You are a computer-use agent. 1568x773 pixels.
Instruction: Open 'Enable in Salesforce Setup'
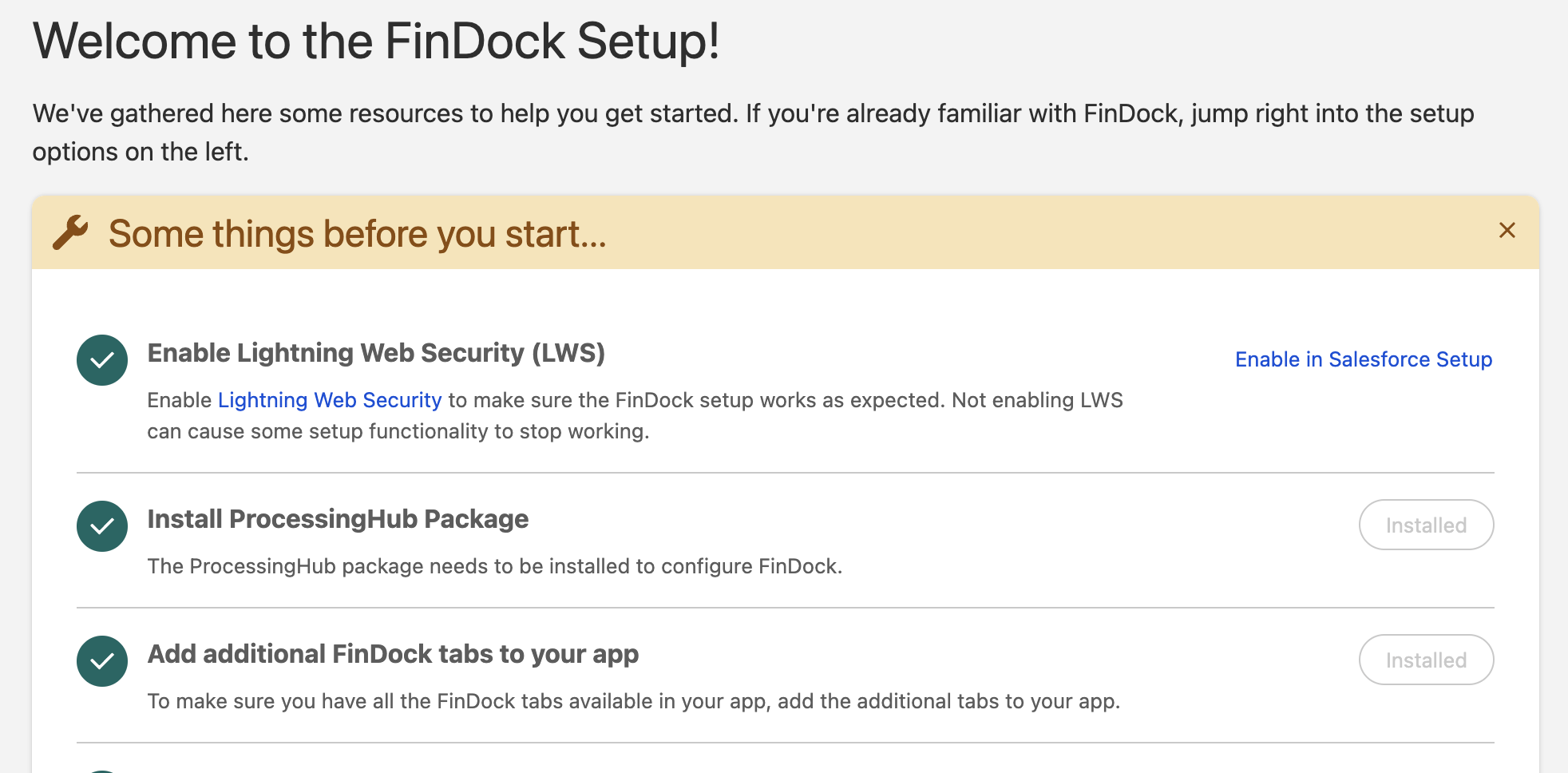click(1364, 359)
